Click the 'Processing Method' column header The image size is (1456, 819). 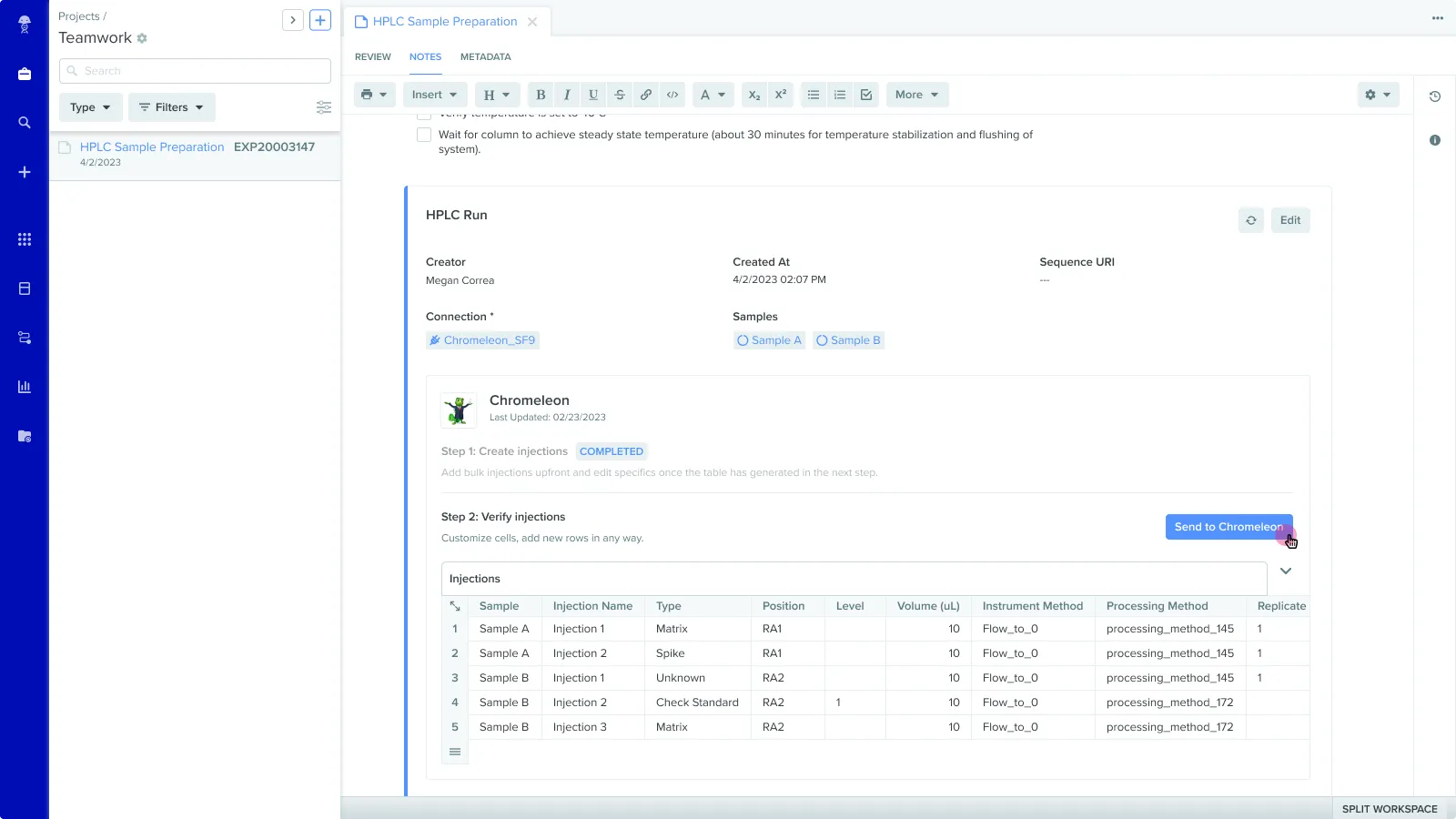tap(1170, 606)
